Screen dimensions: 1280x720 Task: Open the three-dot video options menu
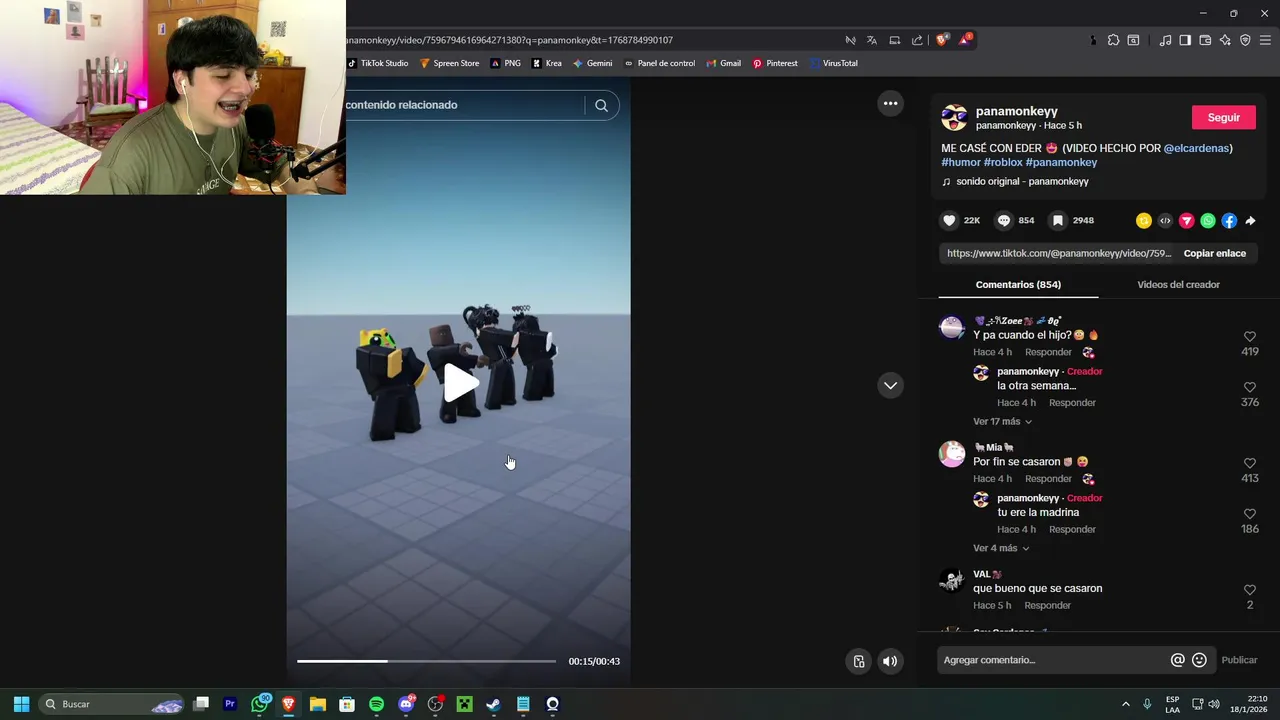(890, 103)
